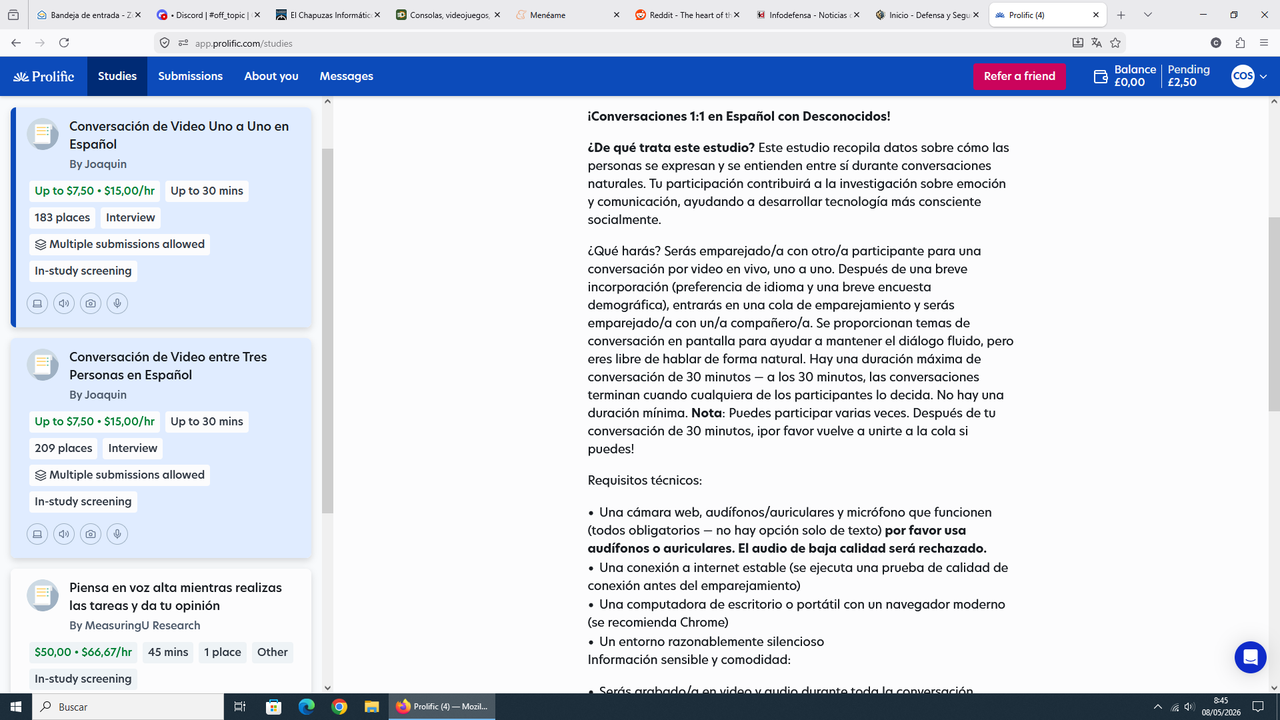Click the Refer a friend button
The width and height of the screenshot is (1280, 720).
(x=1019, y=76)
